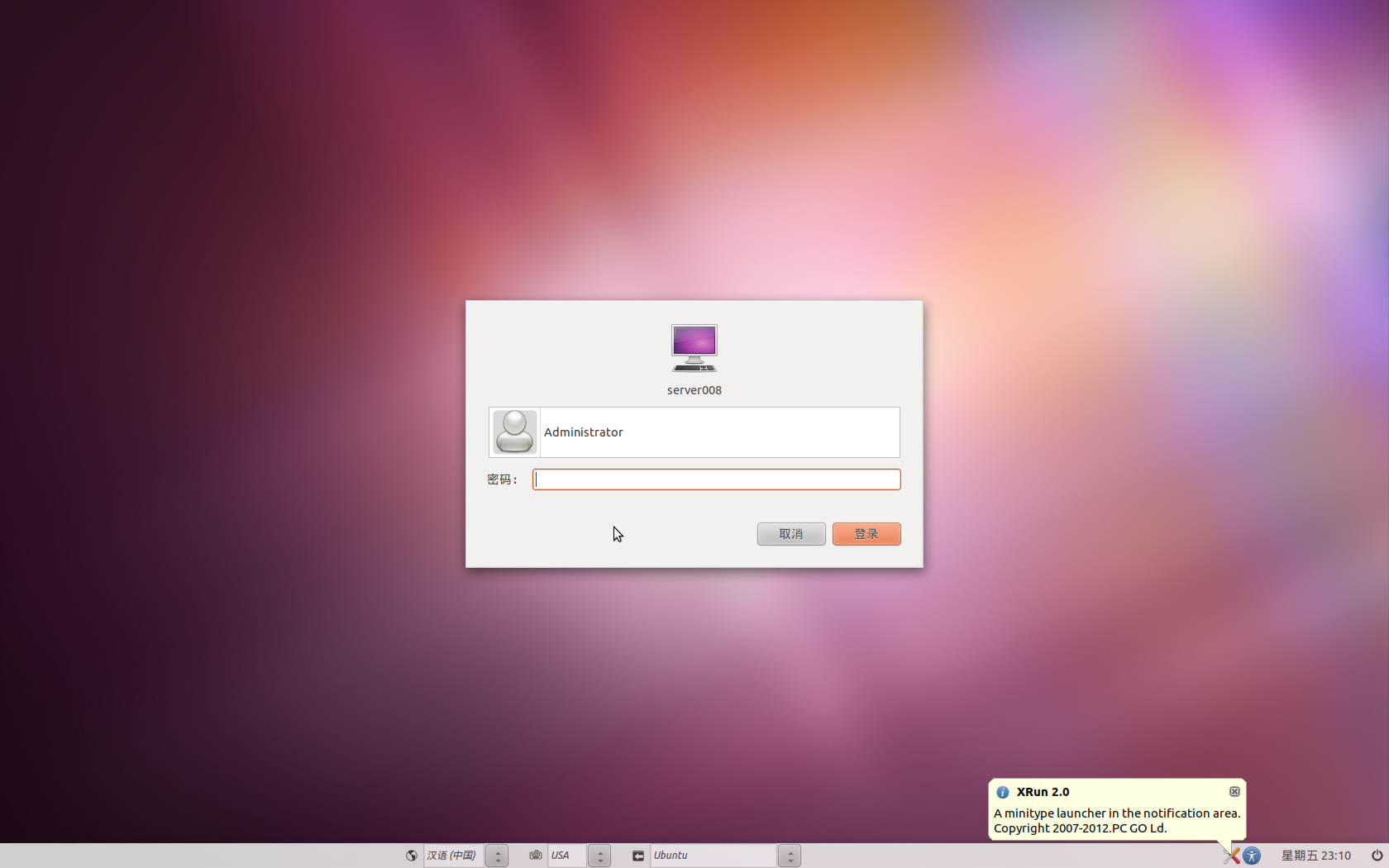Click the session type icon
The width and height of the screenshot is (1389, 868).
point(638,856)
